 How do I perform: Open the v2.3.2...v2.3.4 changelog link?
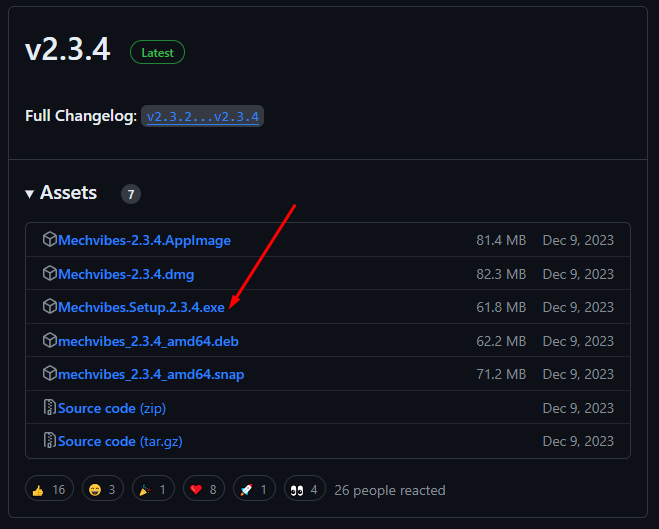point(203,116)
